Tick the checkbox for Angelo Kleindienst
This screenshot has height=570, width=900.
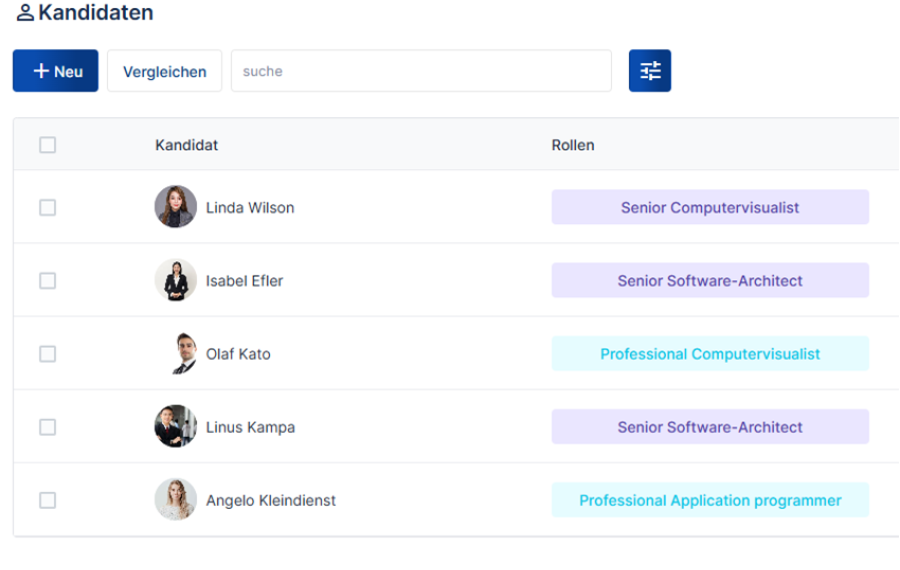pyautogui.click(x=47, y=500)
